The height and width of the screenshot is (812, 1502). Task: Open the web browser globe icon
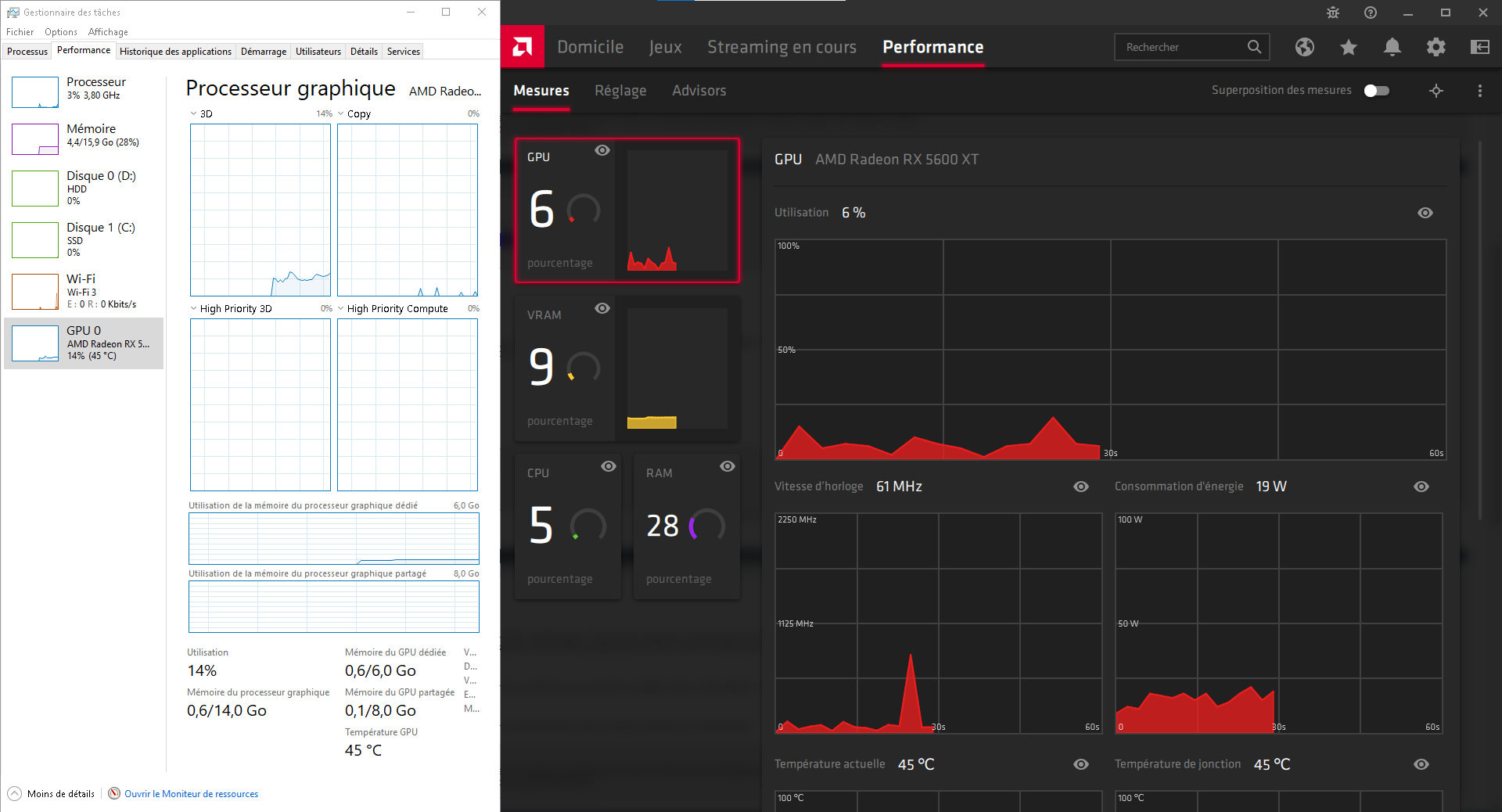coord(1305,47)
